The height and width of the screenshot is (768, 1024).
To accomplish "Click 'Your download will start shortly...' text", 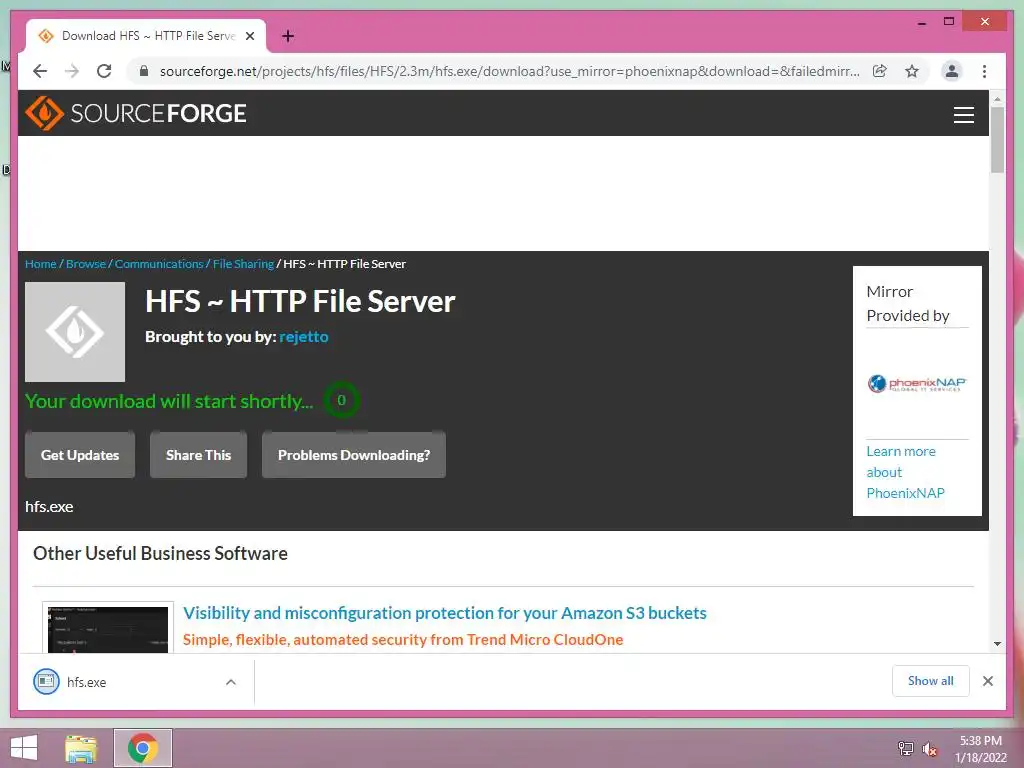I will [x=169, y=401].
